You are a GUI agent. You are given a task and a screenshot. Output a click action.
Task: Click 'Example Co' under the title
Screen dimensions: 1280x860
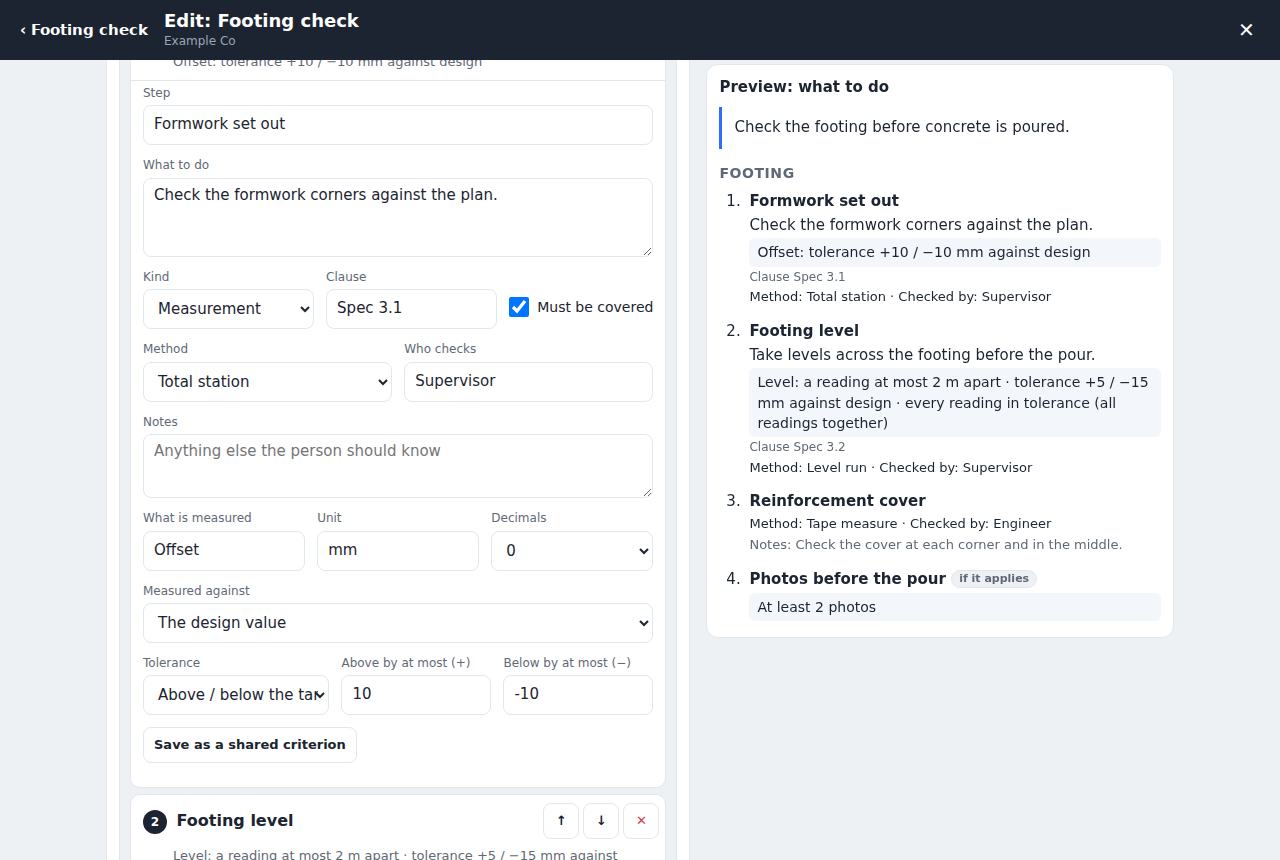click(x=200, y=41)
